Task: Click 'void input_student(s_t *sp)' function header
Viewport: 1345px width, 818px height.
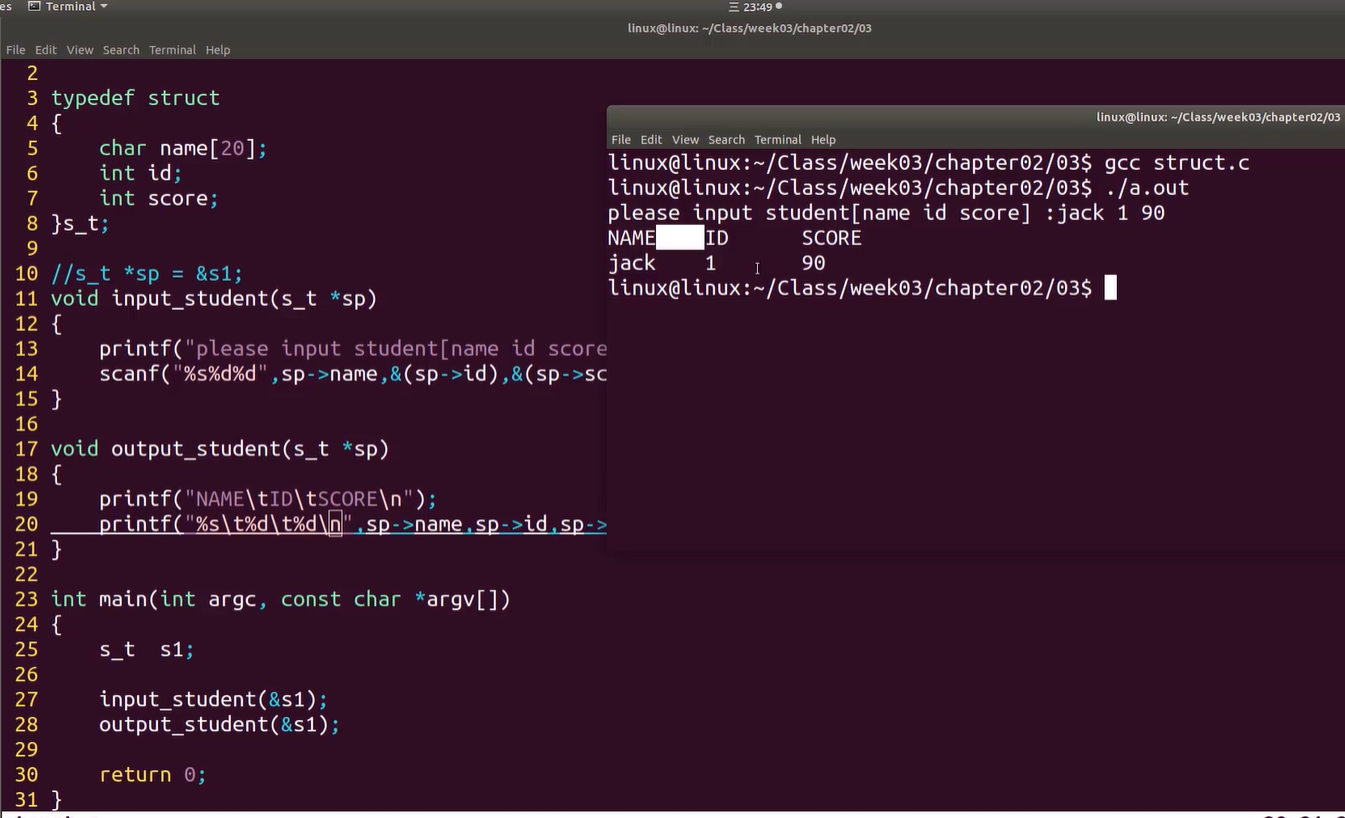Action: tap(214, 298)
